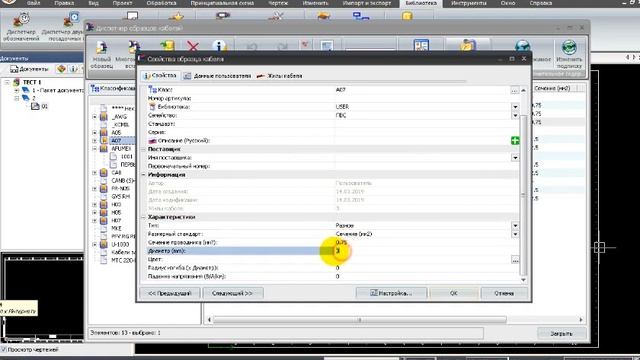
Task: Open the Обработка menu
Action: [161, 3]
